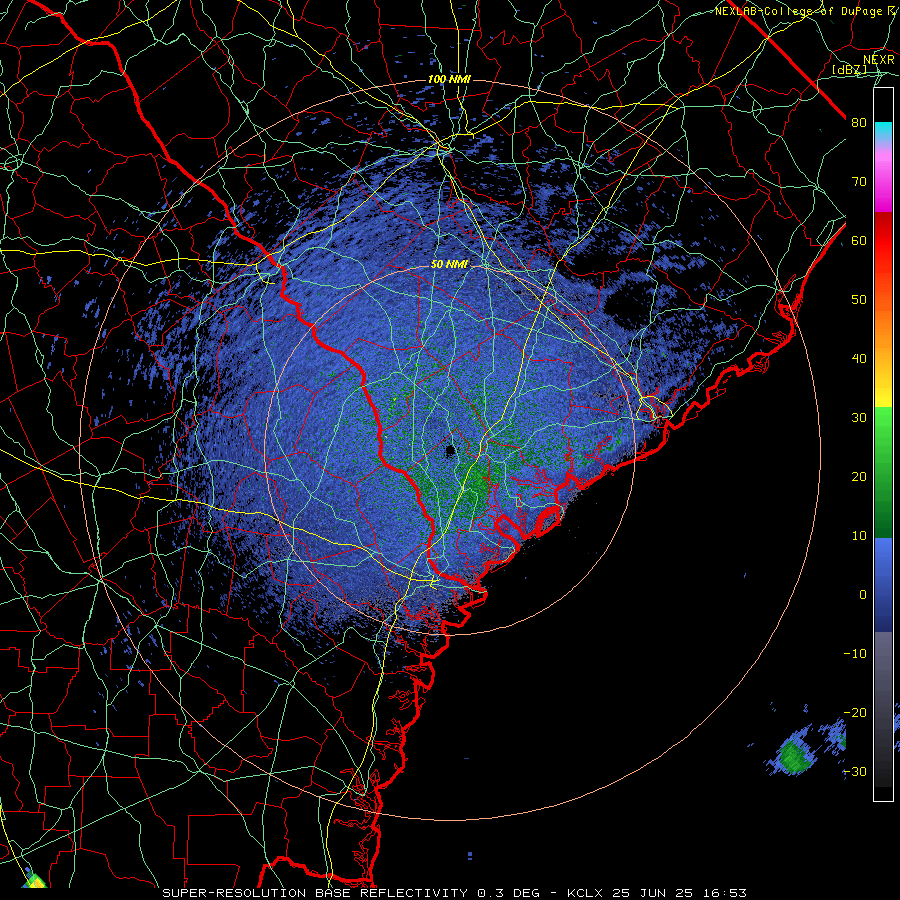900x900 pixels.
Task: Click the 0 value on the dBZ scale
Action: pyautogui.click(x=863, y=595)
